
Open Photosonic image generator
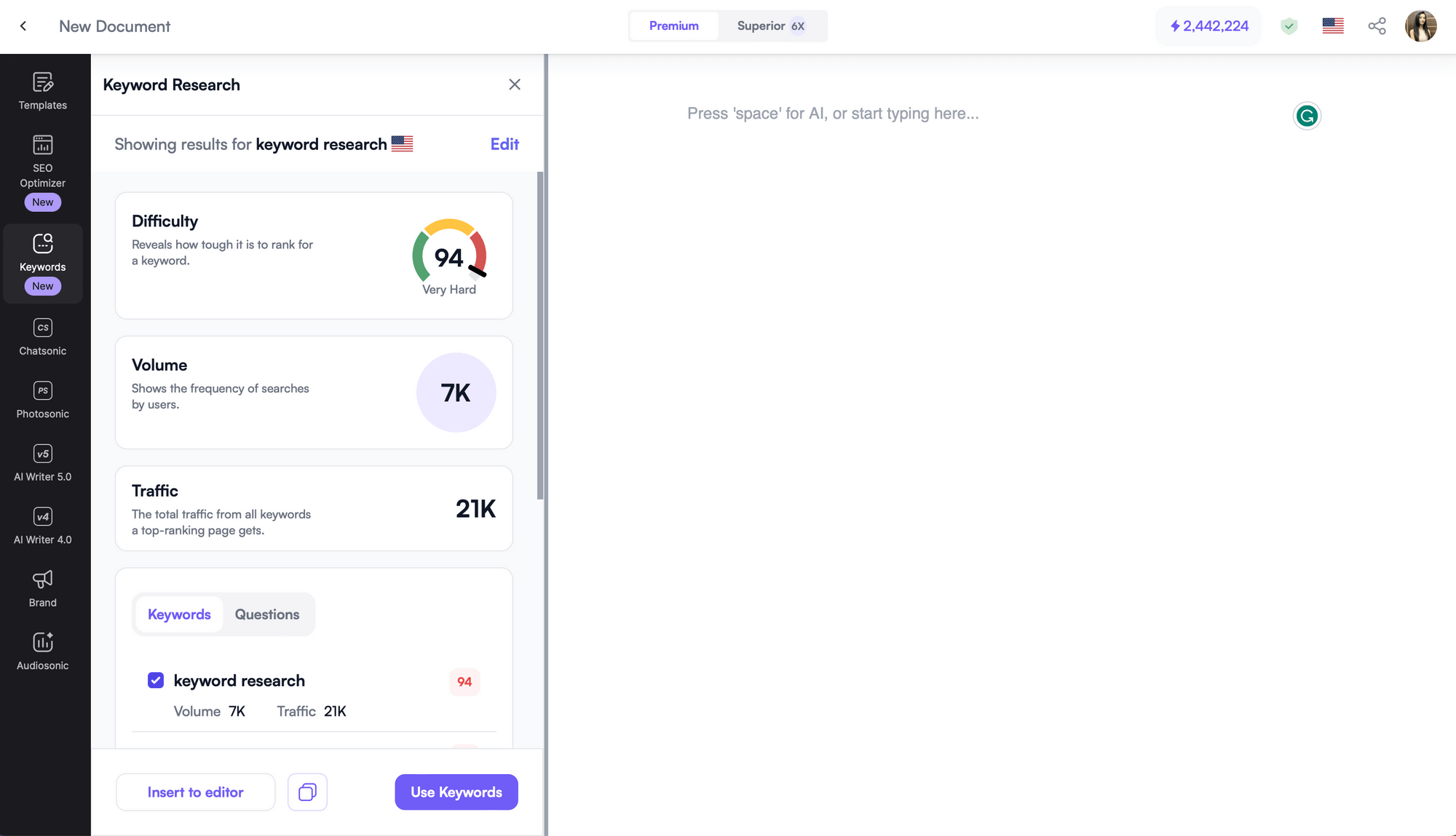click(43, 398)
